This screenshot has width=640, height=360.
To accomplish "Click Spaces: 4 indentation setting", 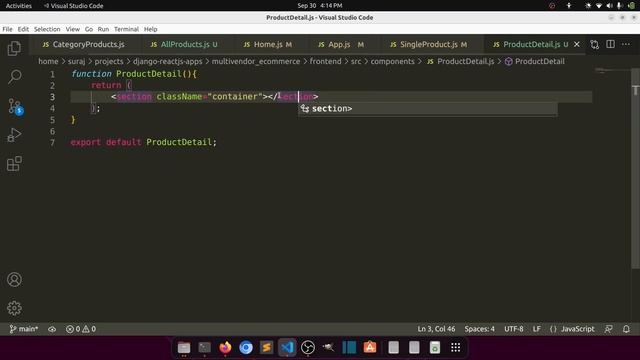I will click(479, 329).
